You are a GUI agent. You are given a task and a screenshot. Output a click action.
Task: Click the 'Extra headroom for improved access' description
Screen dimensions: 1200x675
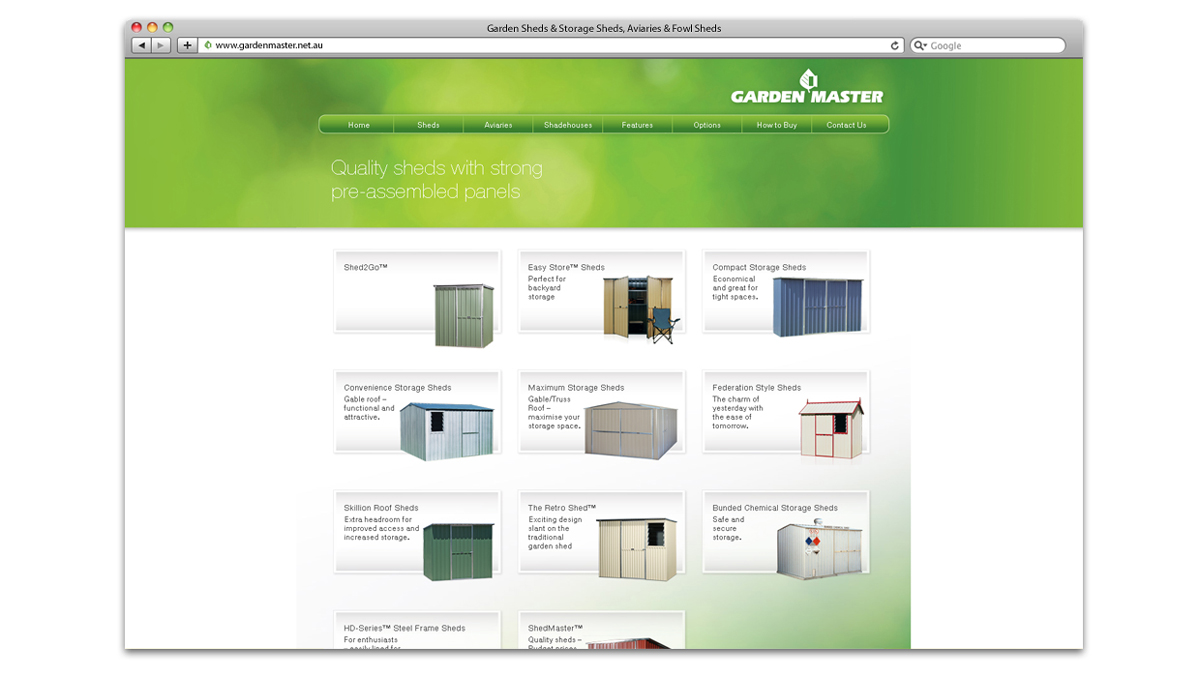pos(381,528)
